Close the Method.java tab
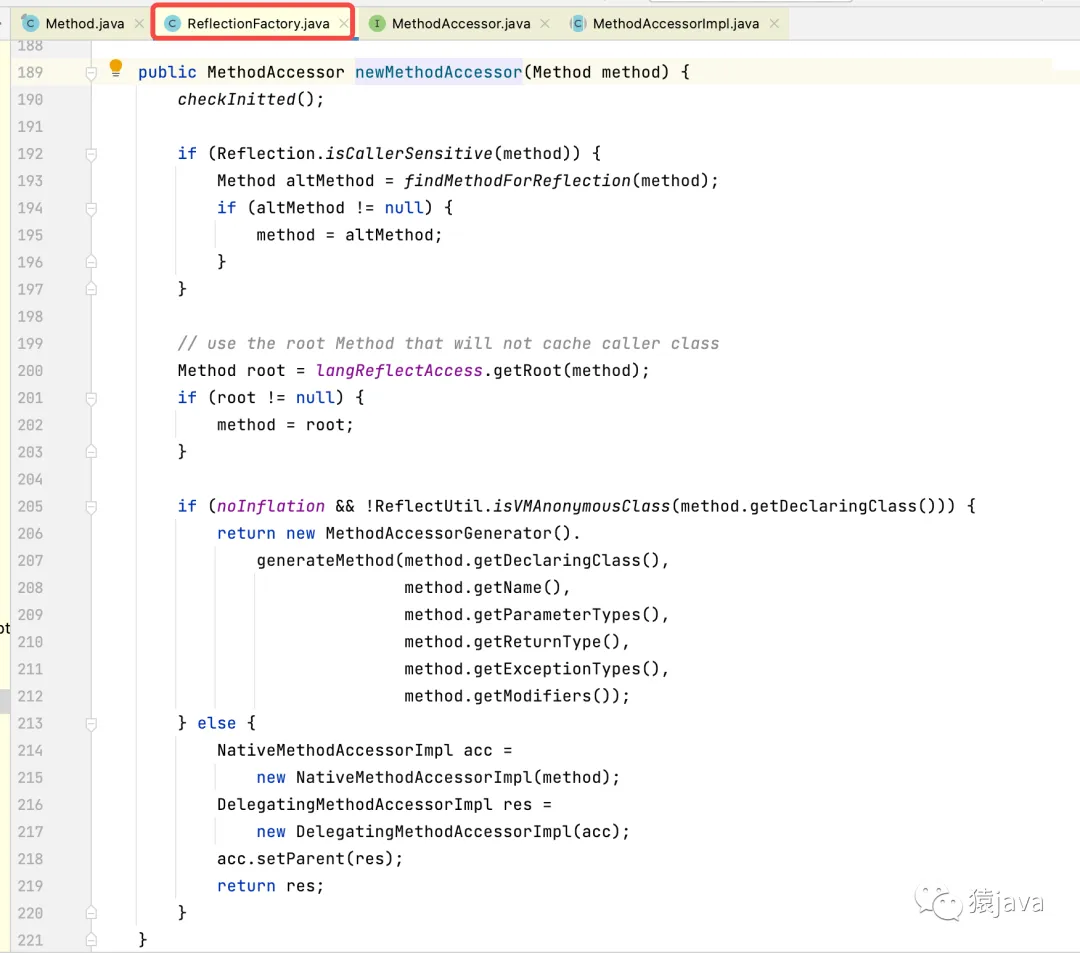Screen dimensions: 1080x953 [139, 23]
